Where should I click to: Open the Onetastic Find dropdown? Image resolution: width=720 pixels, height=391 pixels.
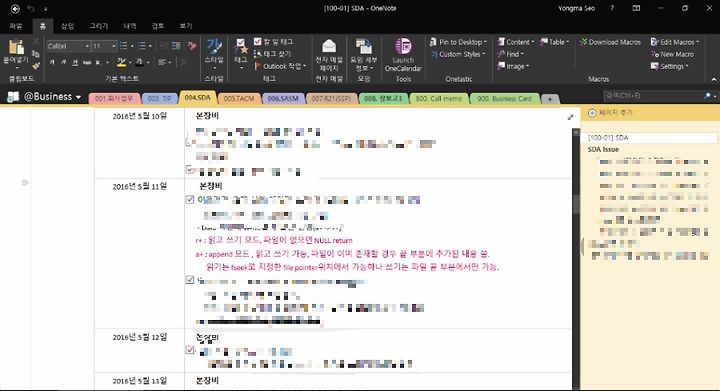tap(510, 54)
